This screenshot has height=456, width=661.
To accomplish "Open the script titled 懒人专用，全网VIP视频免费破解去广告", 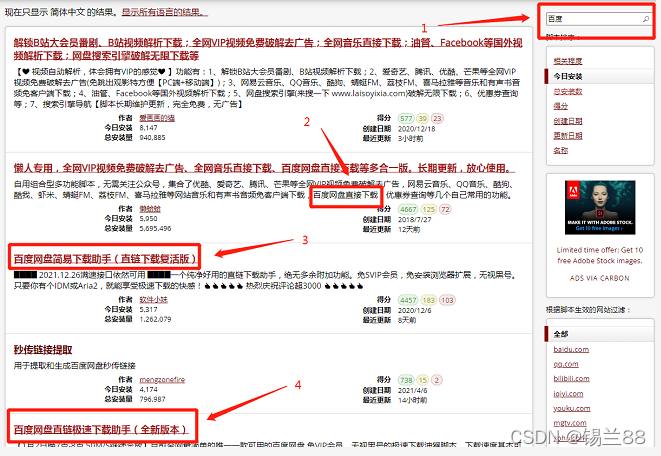I will click(264, 168).
